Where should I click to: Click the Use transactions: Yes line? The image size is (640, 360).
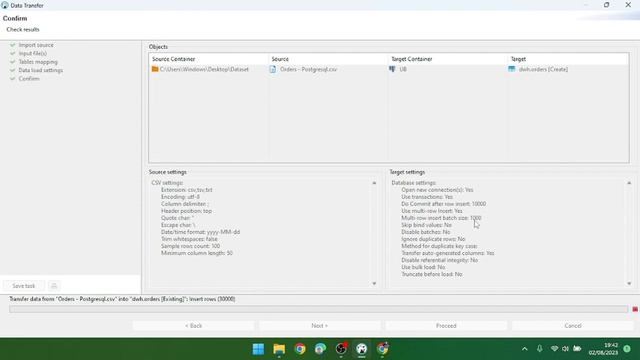[427, 197]
